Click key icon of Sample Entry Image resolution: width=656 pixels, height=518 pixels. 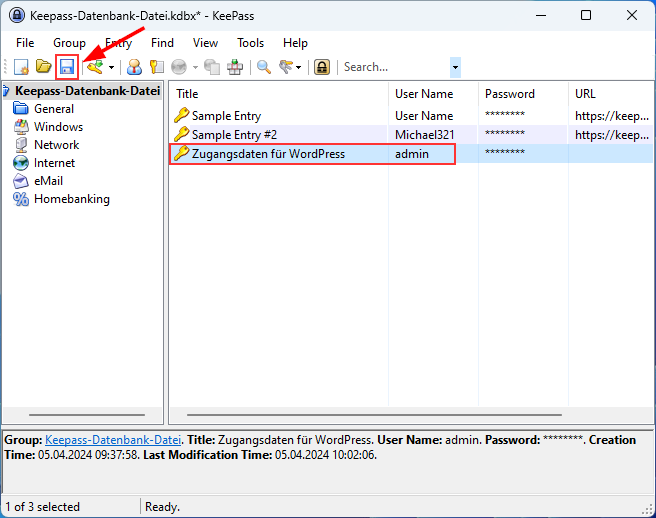pyautogui.click(x=182, y=115)
